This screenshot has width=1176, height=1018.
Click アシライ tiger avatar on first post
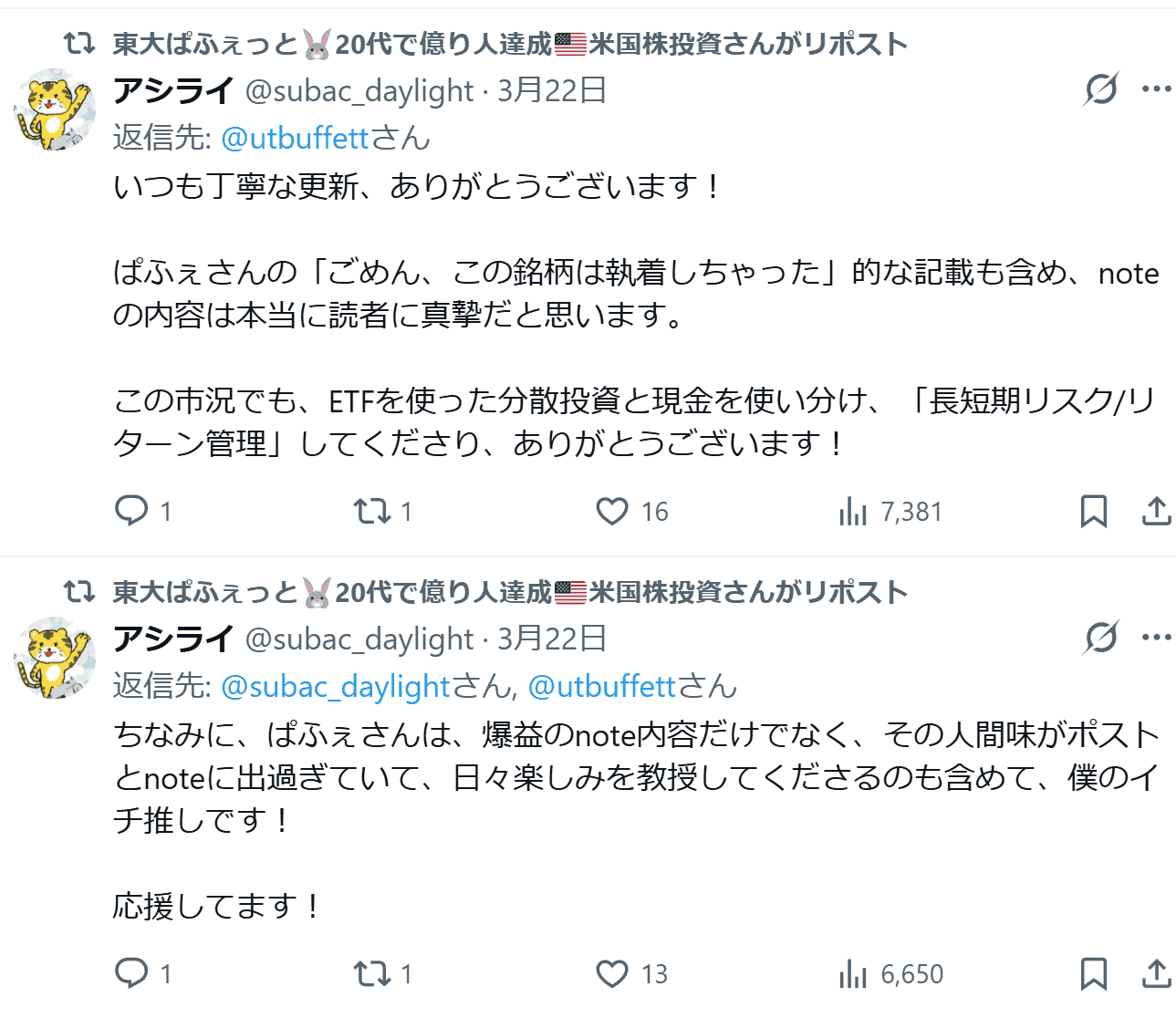(x=56, y=109)
